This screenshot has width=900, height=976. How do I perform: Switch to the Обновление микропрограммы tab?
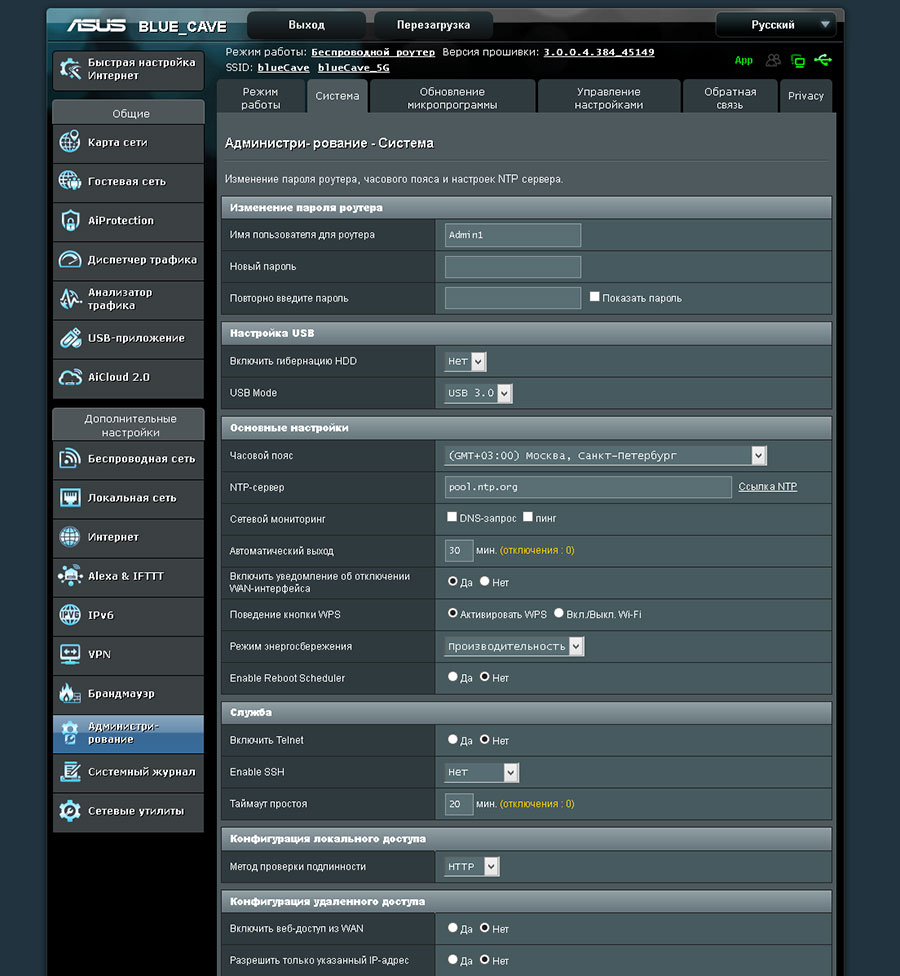(x=452, y=97)
